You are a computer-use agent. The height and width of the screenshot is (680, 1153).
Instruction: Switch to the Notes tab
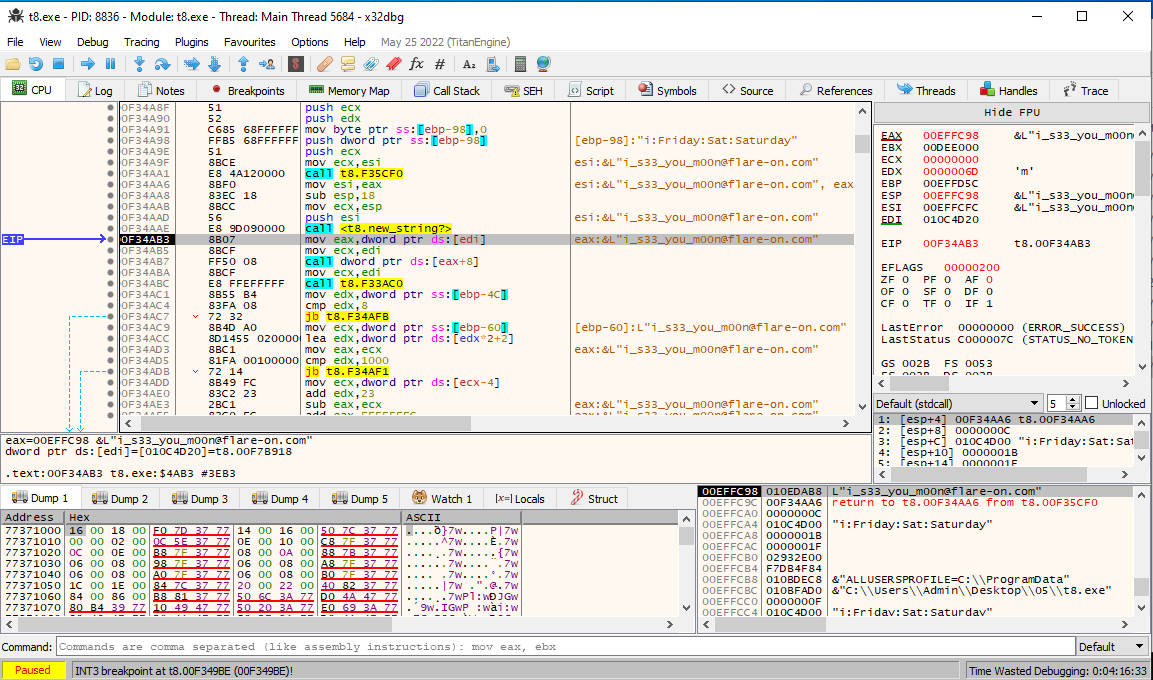(x=162, y=90)
